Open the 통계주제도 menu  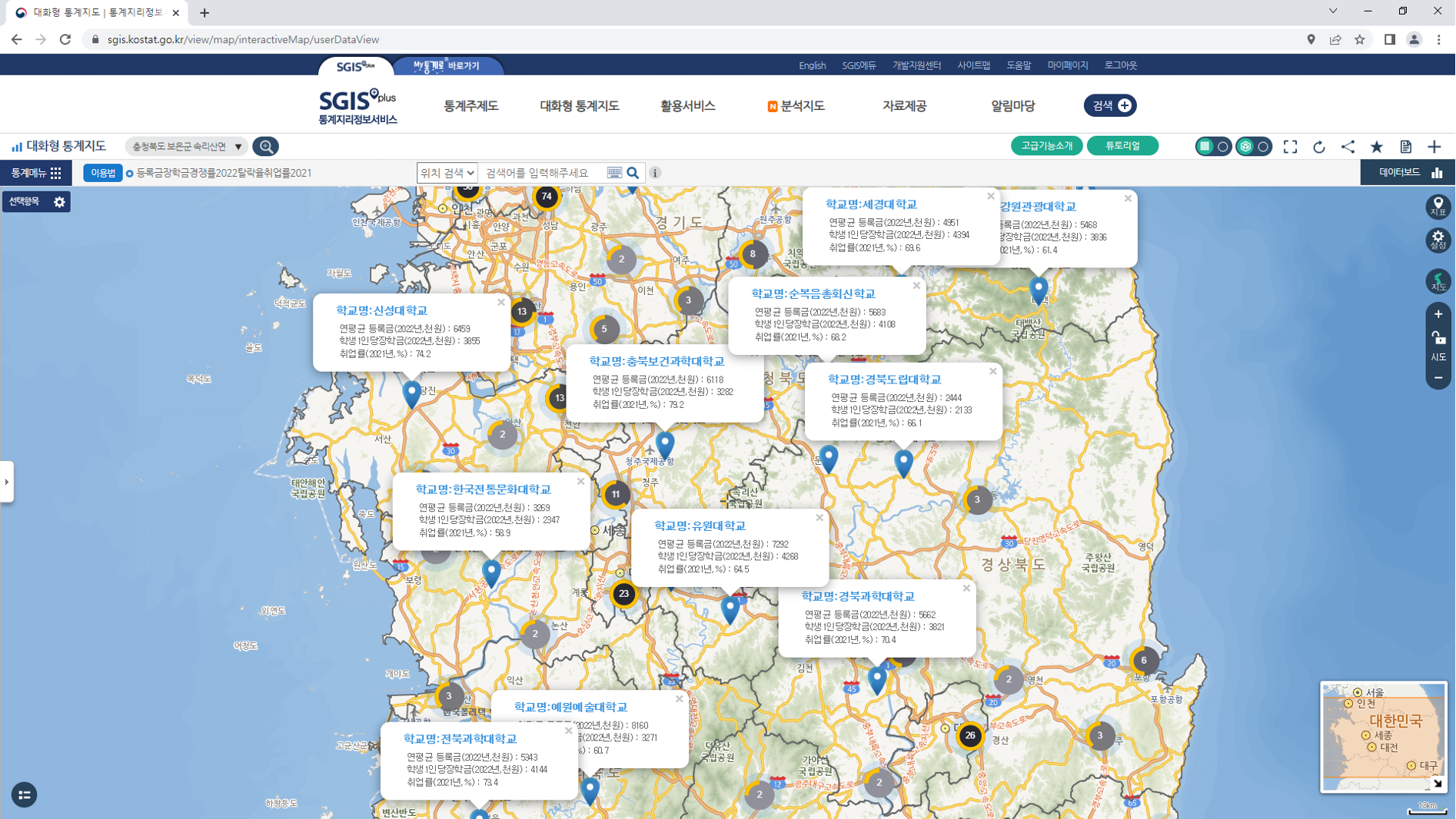(470, 106)
